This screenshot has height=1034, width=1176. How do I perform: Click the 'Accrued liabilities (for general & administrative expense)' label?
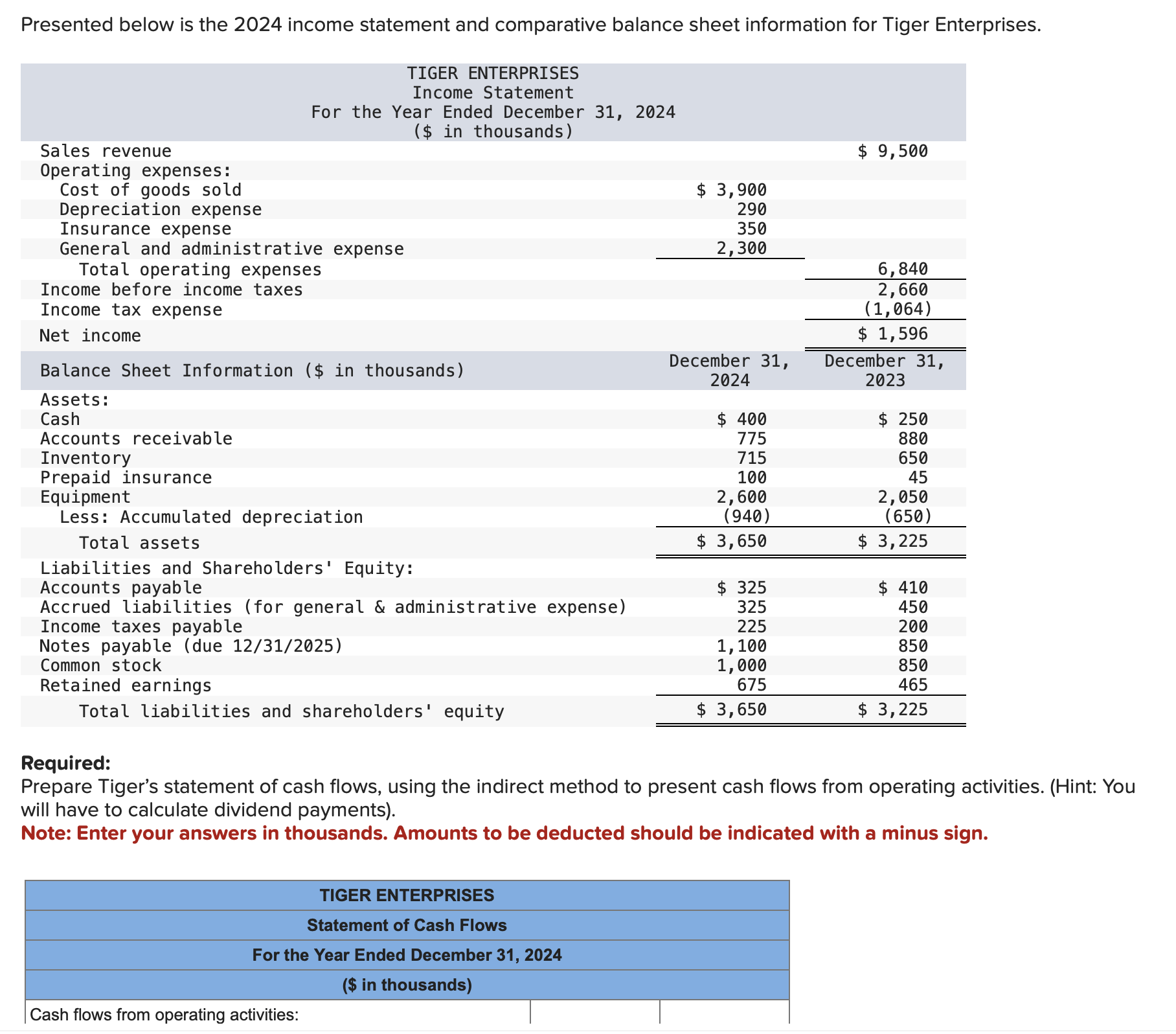pos(334,607)
